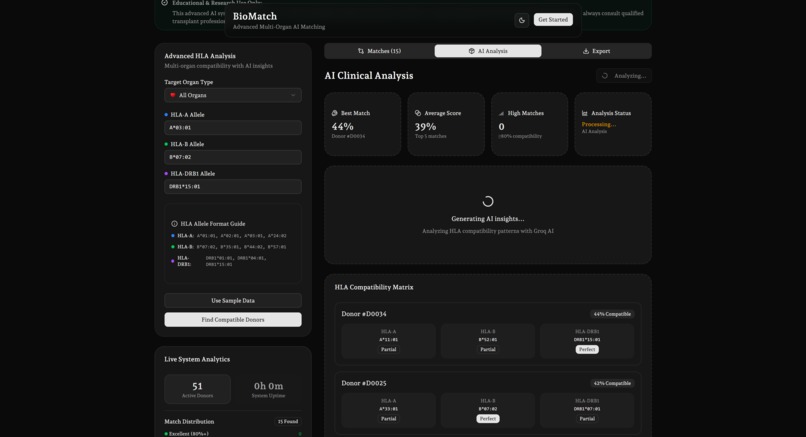Focus the HLA-DRB1 Allele input field
Screen dimensions: 806x437
tap(233, 187)
